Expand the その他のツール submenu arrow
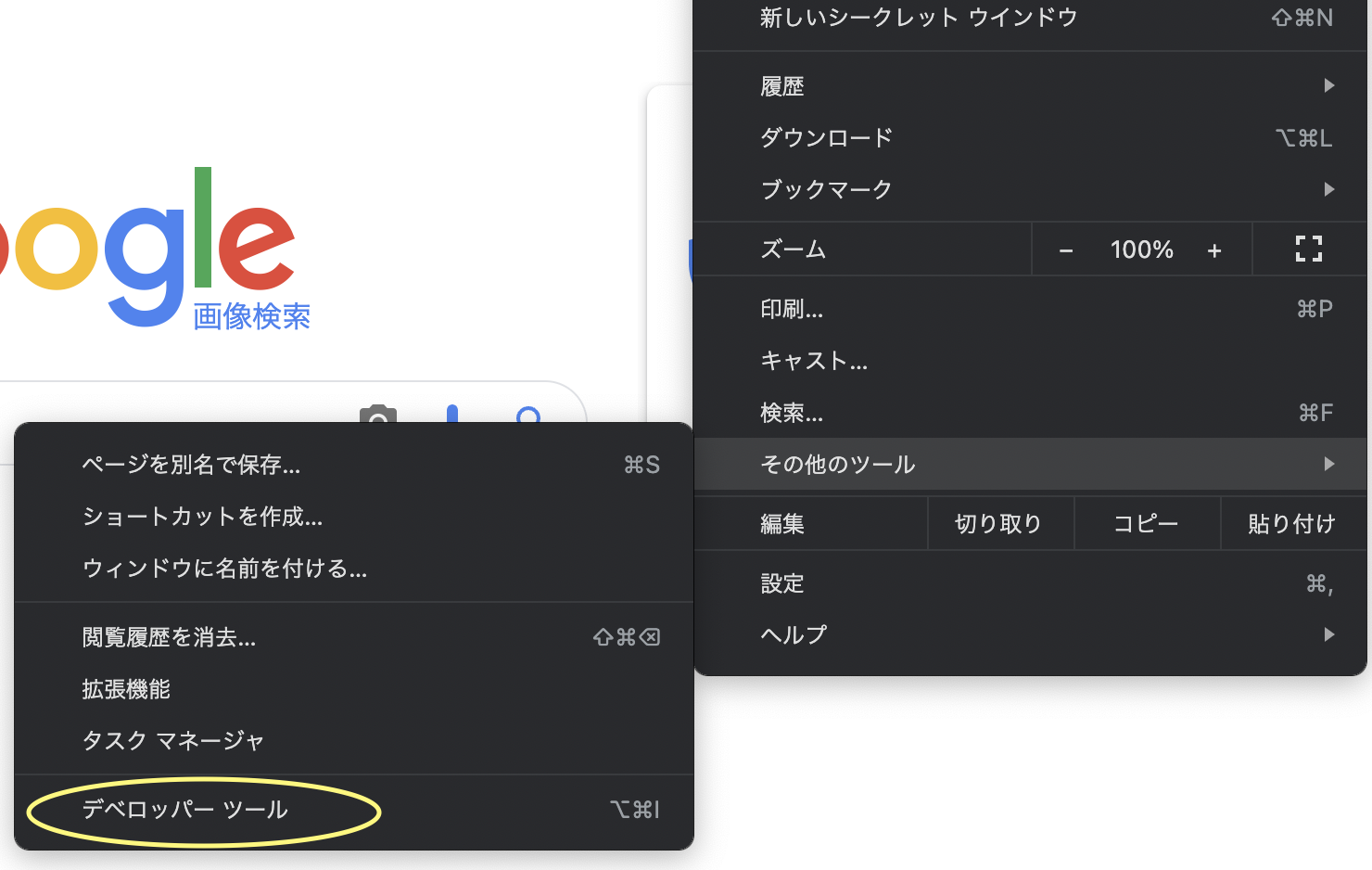1372x870 pixels. click(x=1329, y=464)
